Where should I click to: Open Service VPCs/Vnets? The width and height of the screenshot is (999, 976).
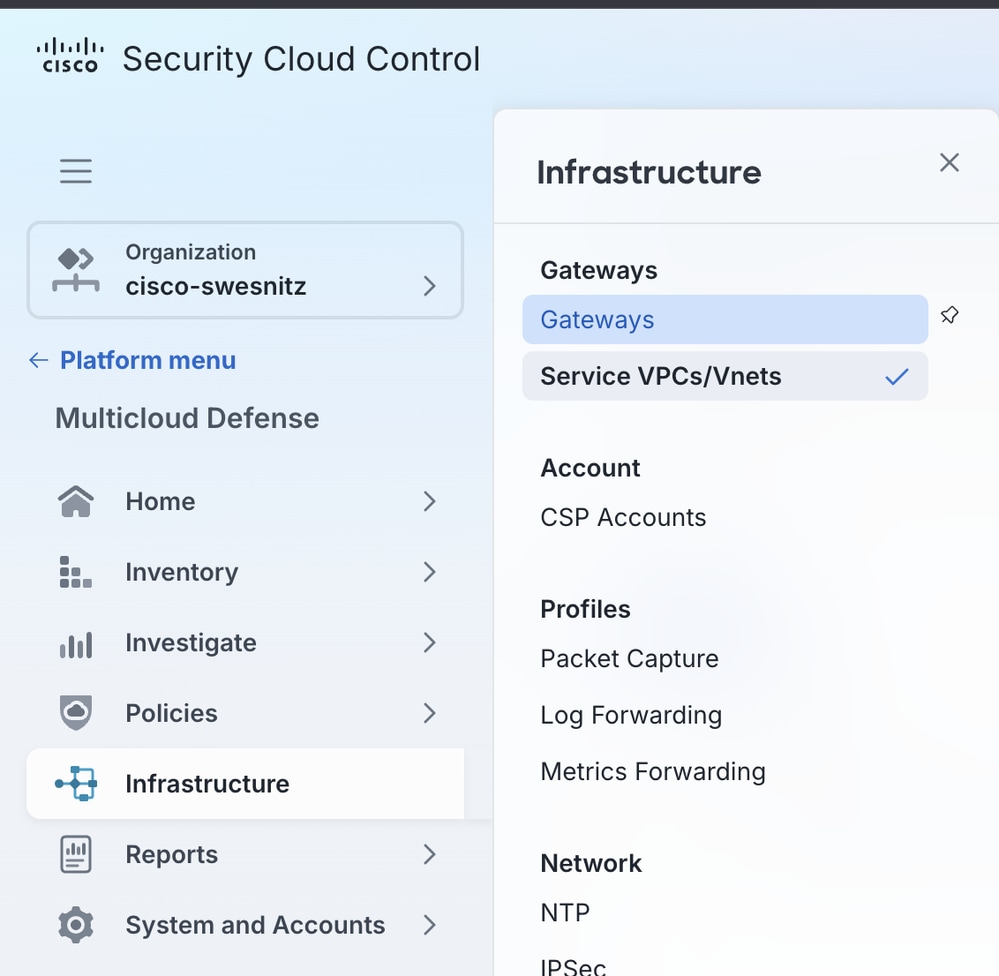tap(725, 376)
